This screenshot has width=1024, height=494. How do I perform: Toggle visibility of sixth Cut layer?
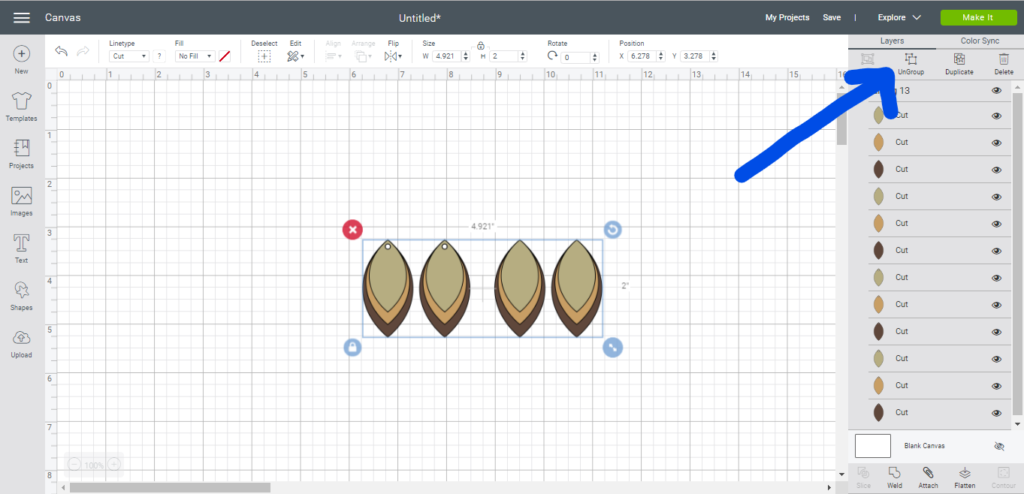997,250
